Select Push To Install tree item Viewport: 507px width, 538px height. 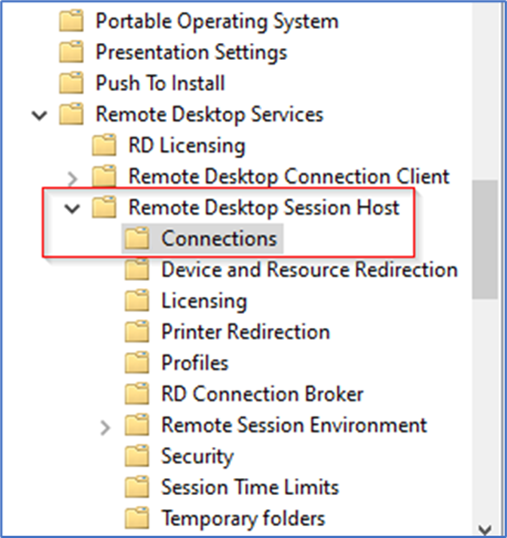160,83
